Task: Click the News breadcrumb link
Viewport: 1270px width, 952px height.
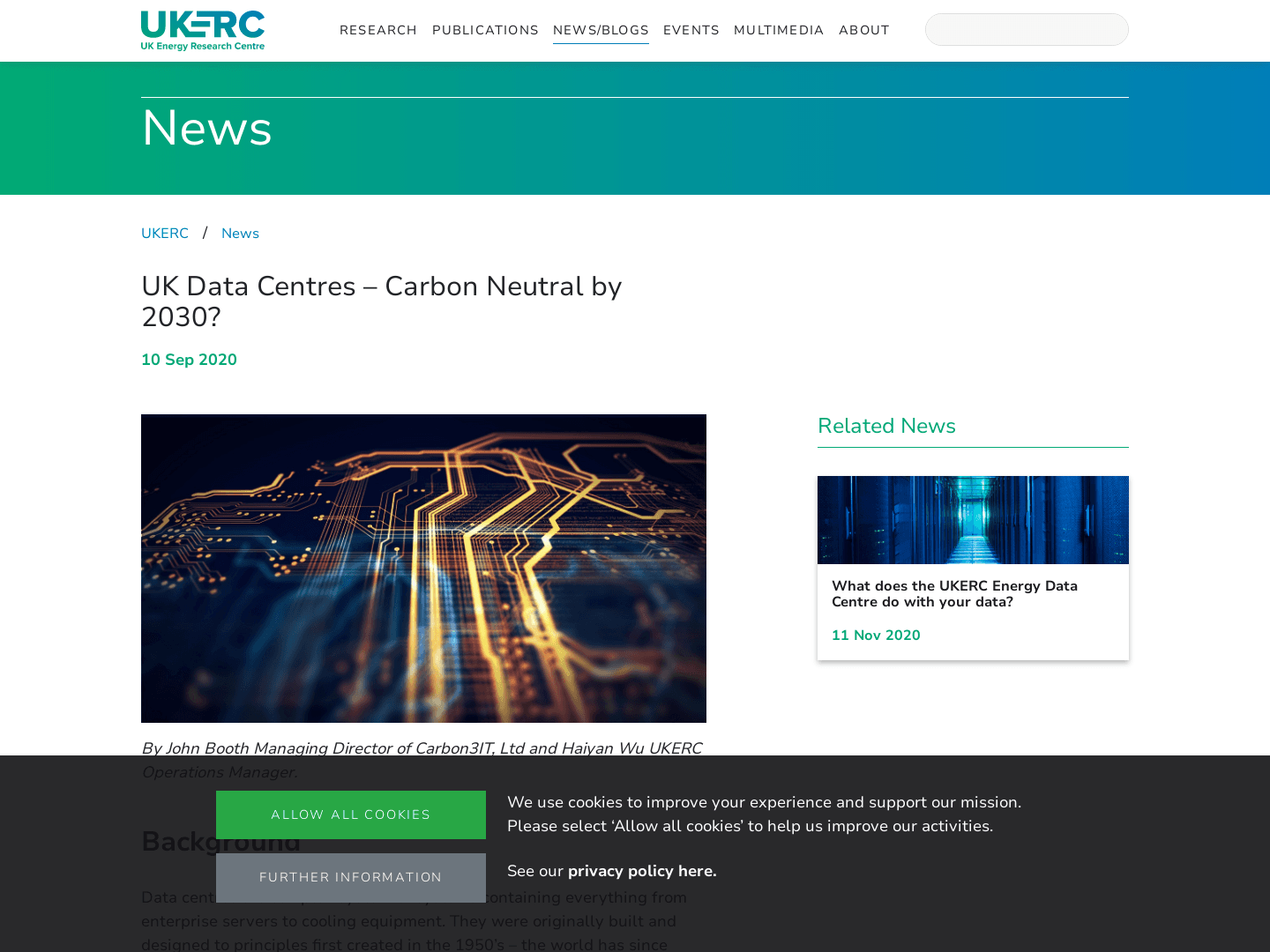Action: [x=240, y=233]
